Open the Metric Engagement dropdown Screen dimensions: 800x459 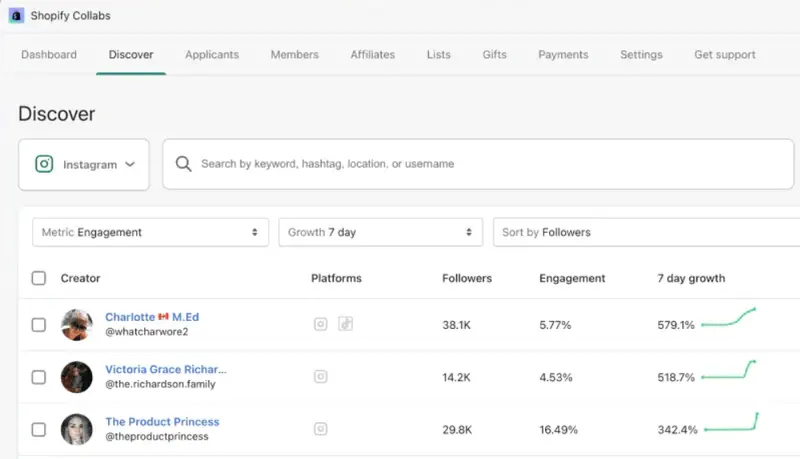(151, 233)
